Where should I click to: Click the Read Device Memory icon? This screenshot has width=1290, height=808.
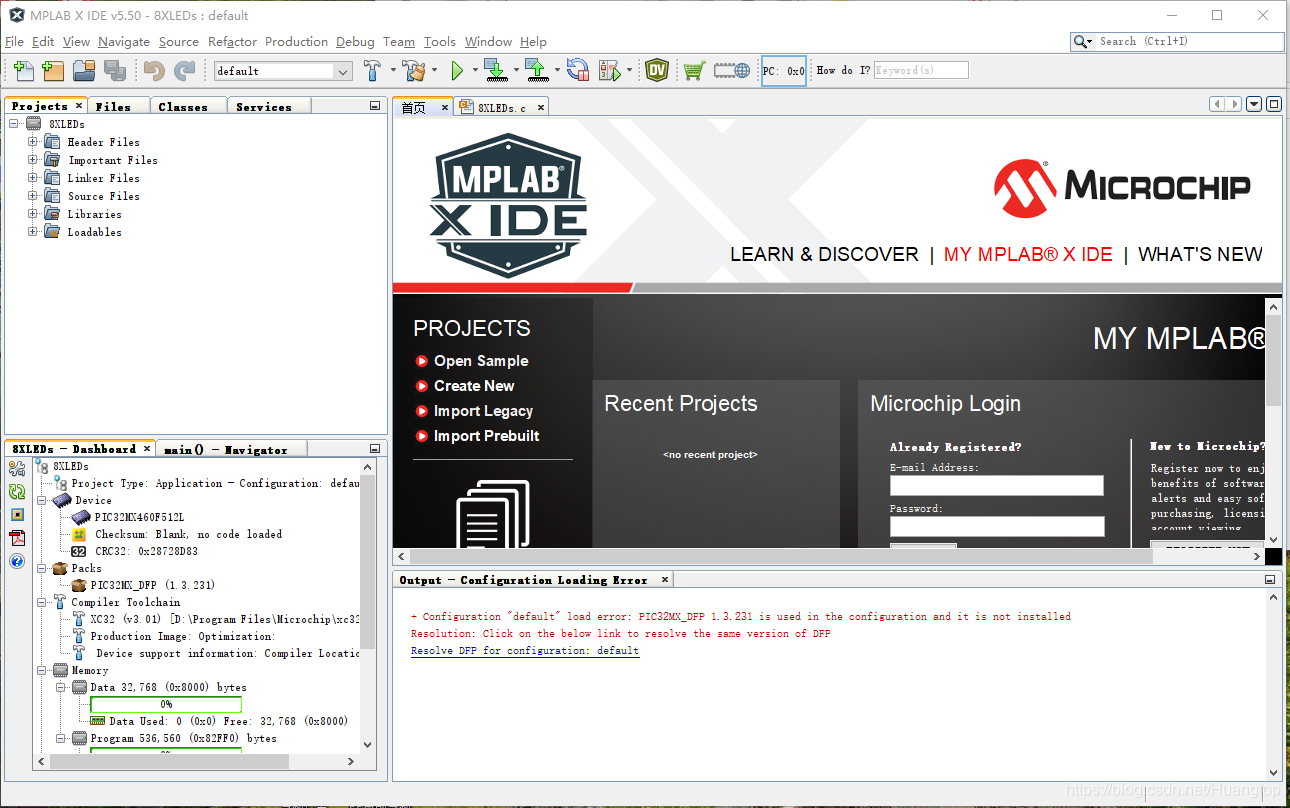click(538, 70)
